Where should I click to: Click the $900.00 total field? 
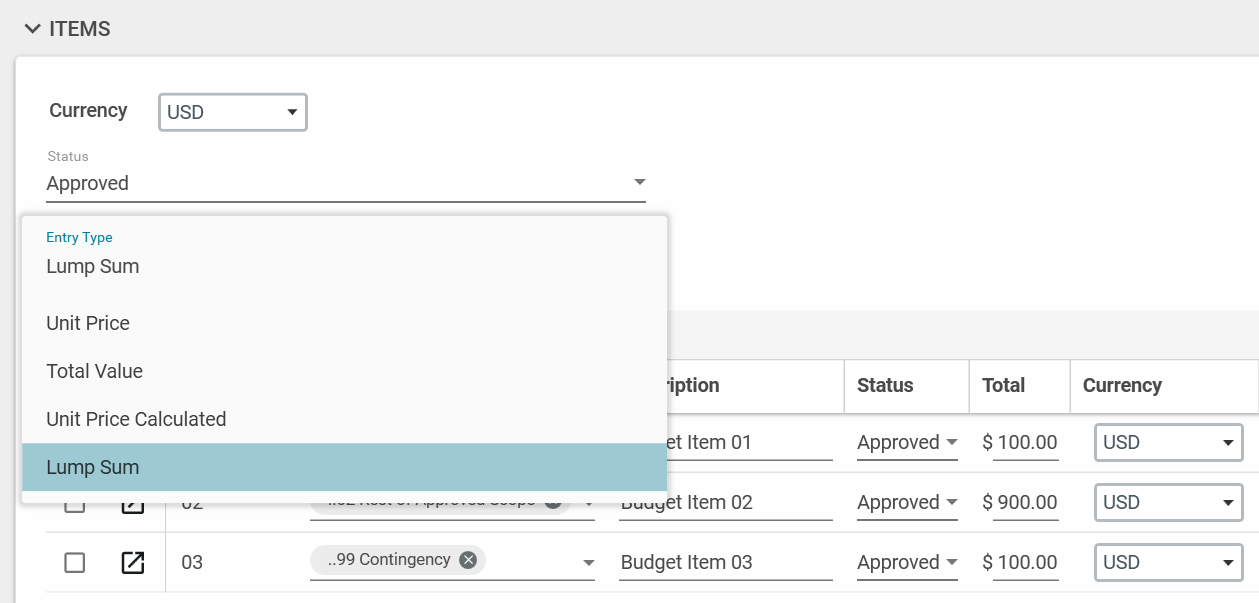point(1026,502)
